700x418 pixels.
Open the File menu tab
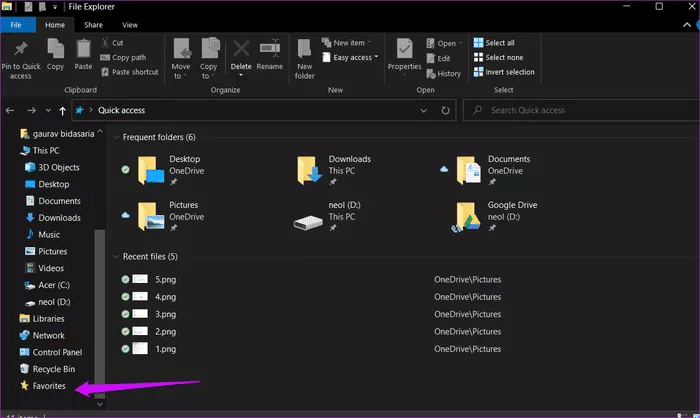click(x=17, y=25)
